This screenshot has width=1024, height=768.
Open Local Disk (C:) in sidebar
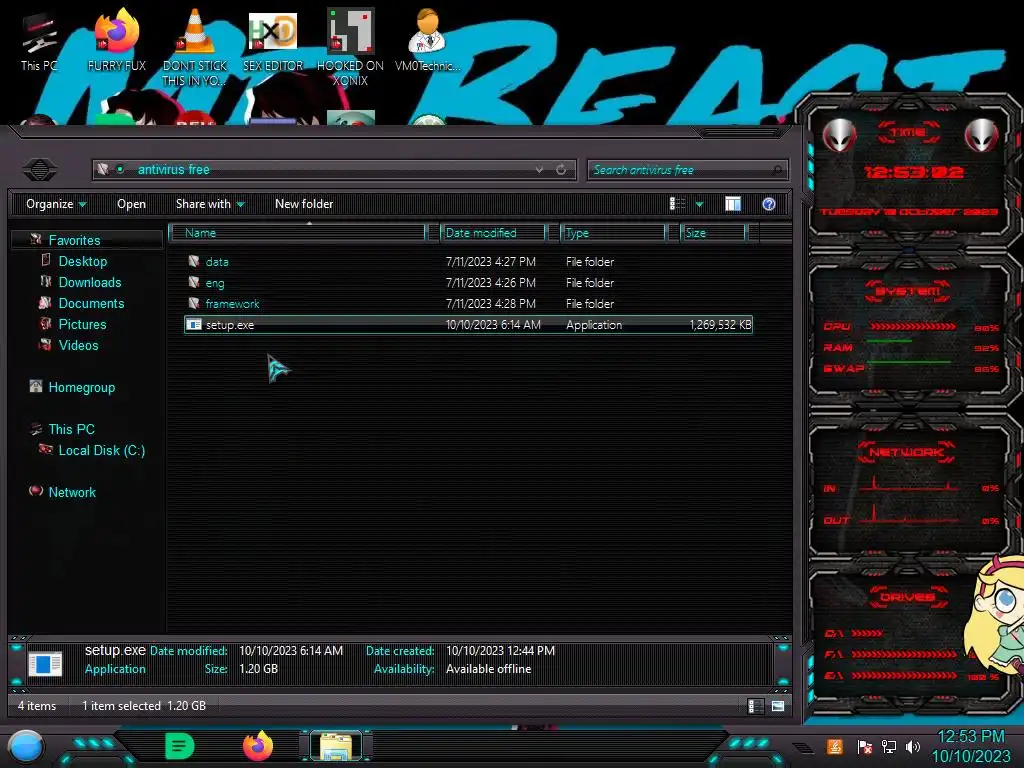coord(101,450)
